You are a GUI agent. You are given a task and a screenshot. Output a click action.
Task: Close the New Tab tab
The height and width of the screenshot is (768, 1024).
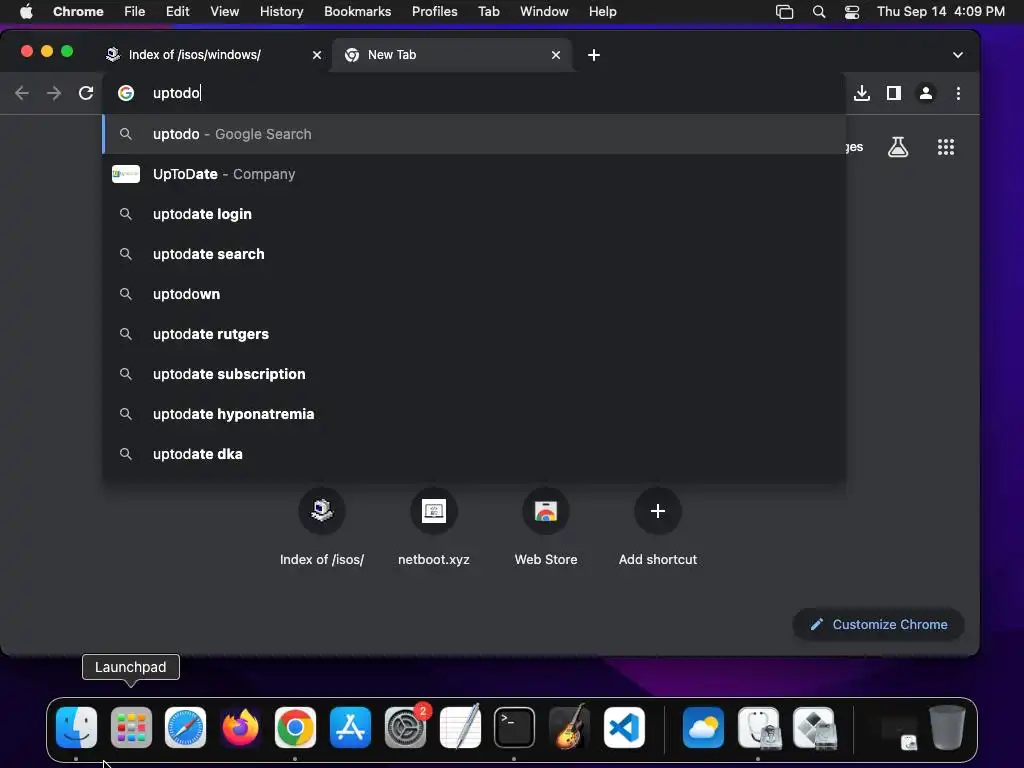[556, 55]
